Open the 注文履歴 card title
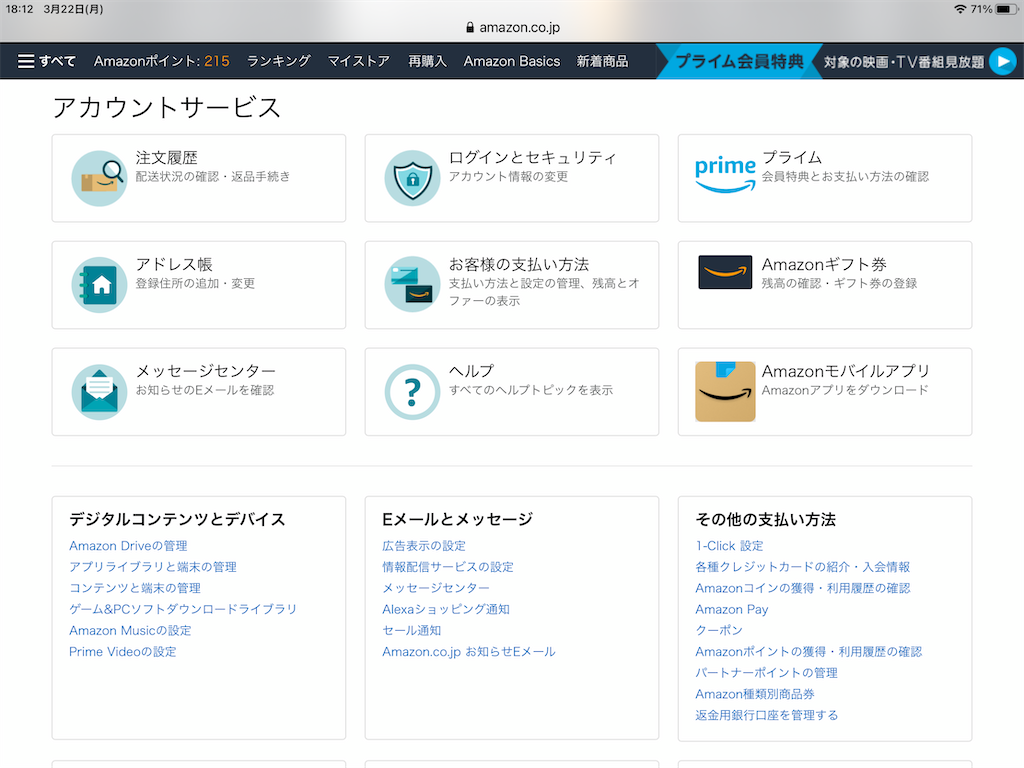The image size is (1024, 768). pos(167,157)
